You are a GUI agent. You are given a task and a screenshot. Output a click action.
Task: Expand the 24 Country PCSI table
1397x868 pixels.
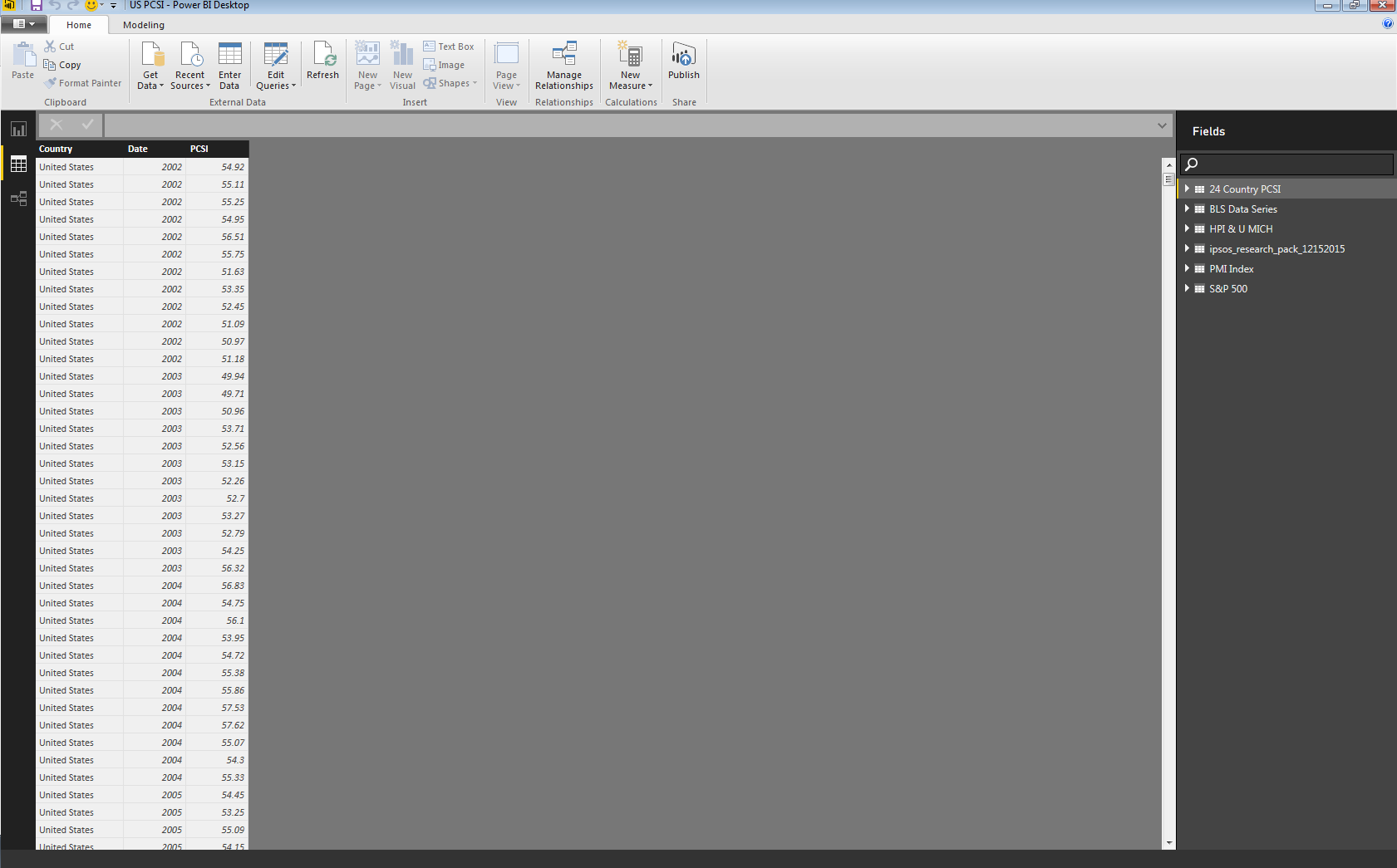pos(1187,189)
